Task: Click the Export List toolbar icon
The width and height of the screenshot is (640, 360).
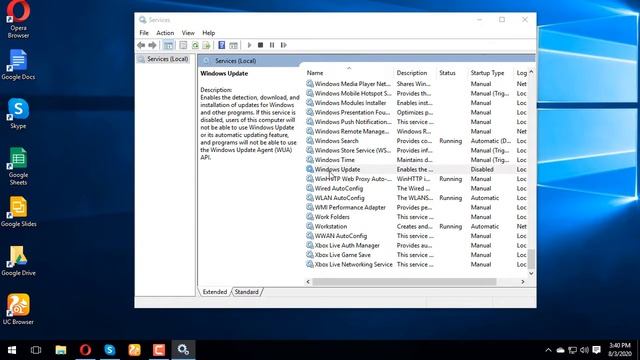Action: pyautogui.click(x=207, y=45)
